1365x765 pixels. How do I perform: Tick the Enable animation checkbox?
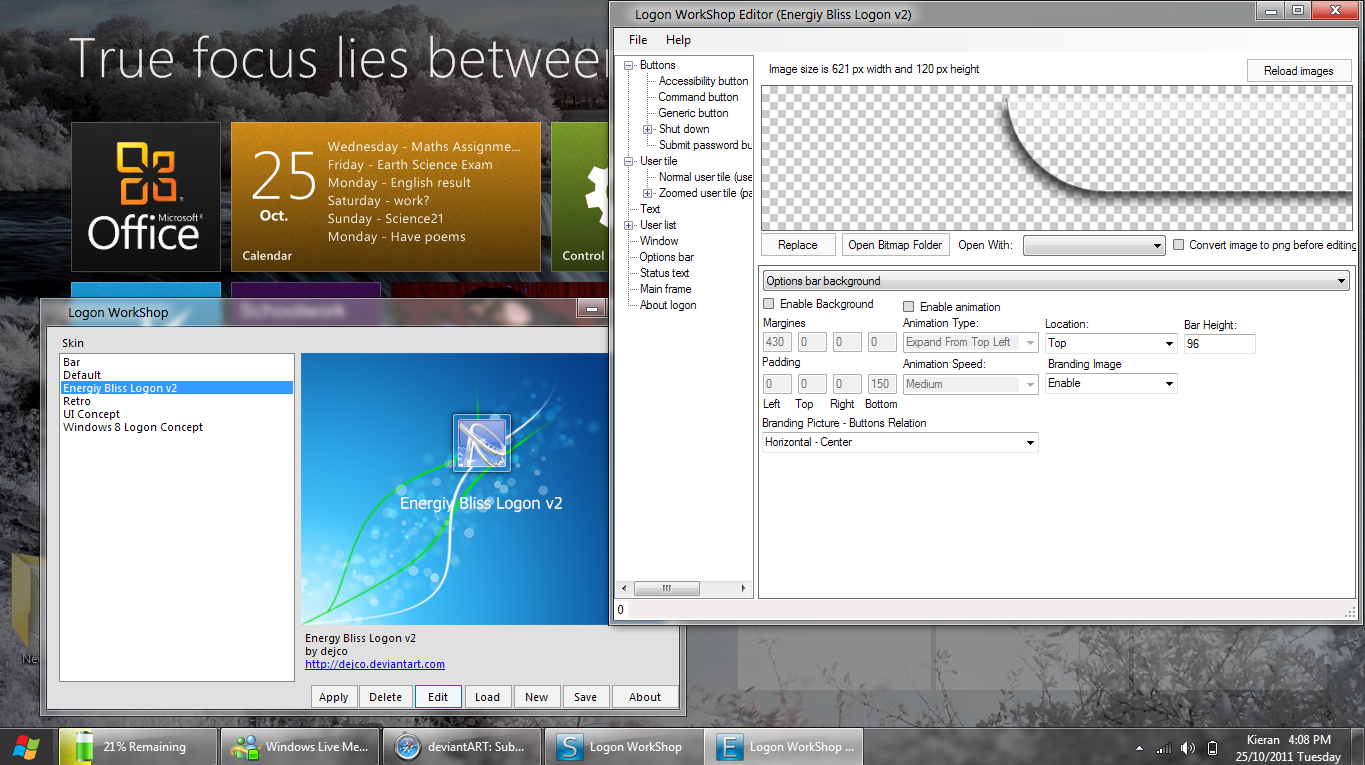point(909,307)
